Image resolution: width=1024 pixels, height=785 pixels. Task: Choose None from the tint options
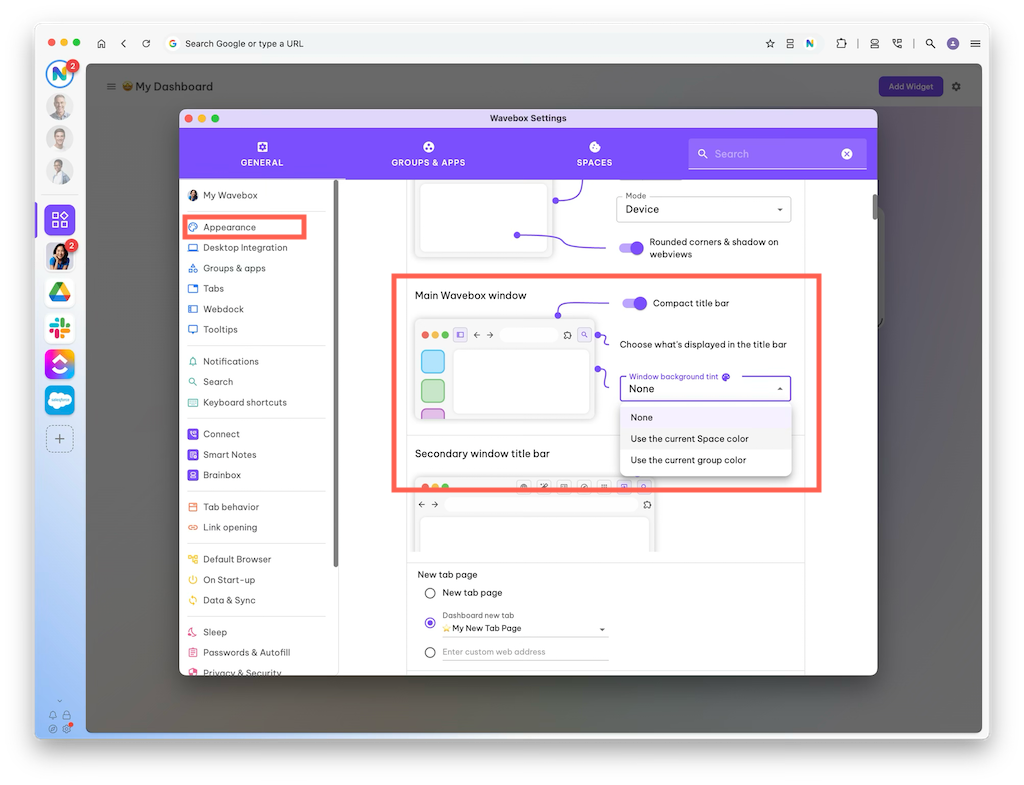(x=705, y=417)
